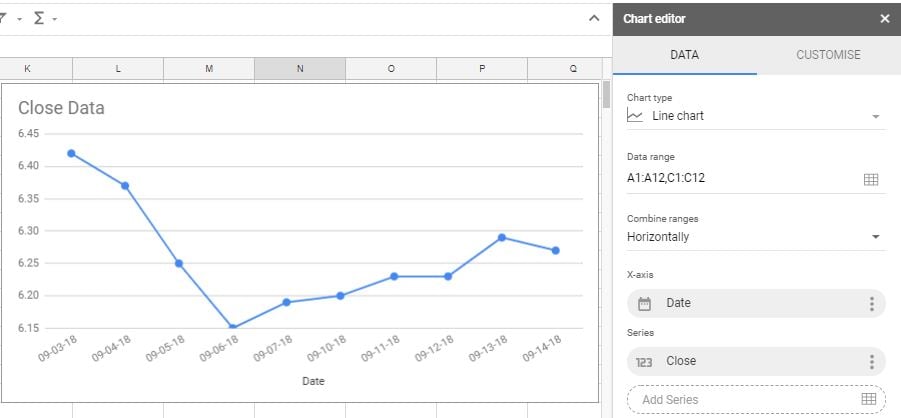This screenshot has width=901, height=418.
Task: Close the Chart editor panel
Action: point(885,19)
